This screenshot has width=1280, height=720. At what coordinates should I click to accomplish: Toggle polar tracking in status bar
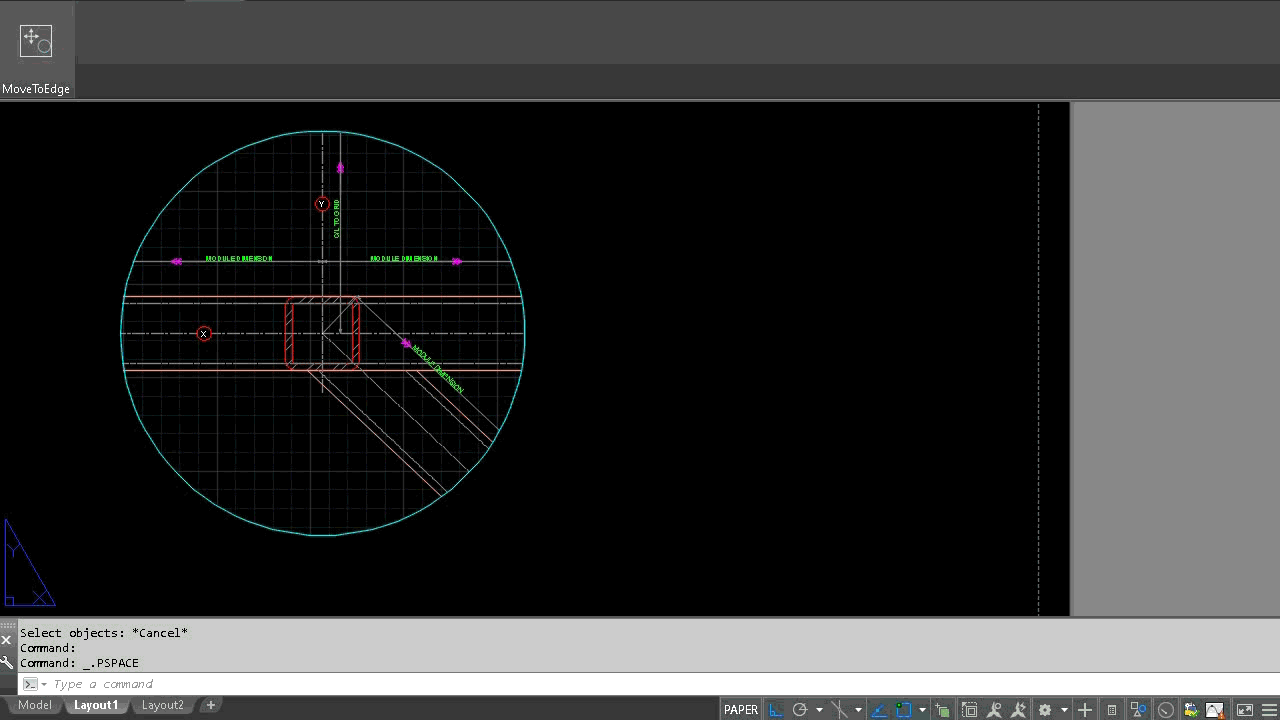click(x=800, y=710)
